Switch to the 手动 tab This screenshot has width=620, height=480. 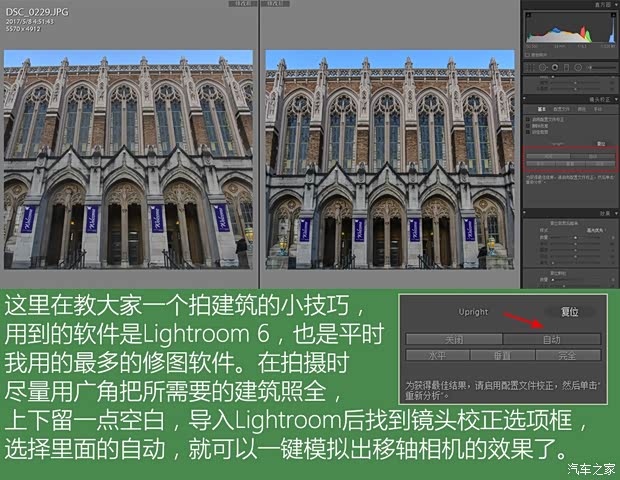(x=597, y=109)
